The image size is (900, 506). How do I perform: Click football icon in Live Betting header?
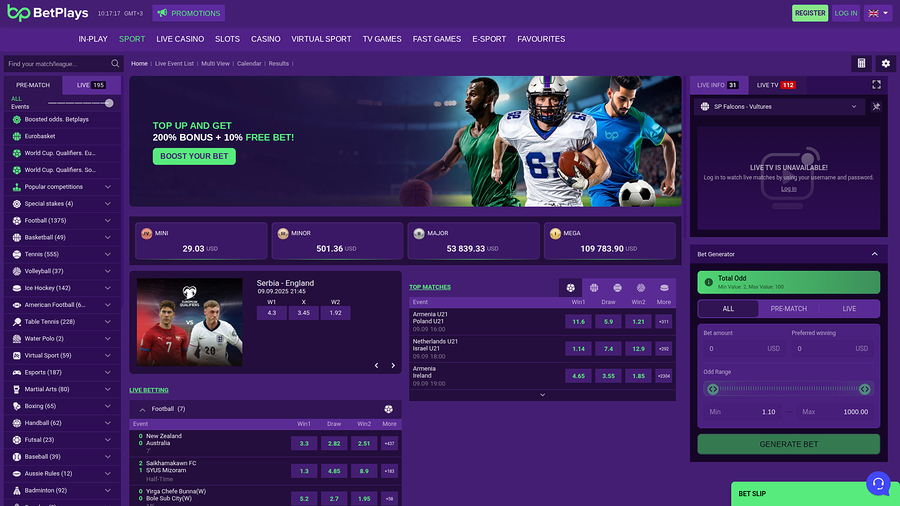coord(389,409)
